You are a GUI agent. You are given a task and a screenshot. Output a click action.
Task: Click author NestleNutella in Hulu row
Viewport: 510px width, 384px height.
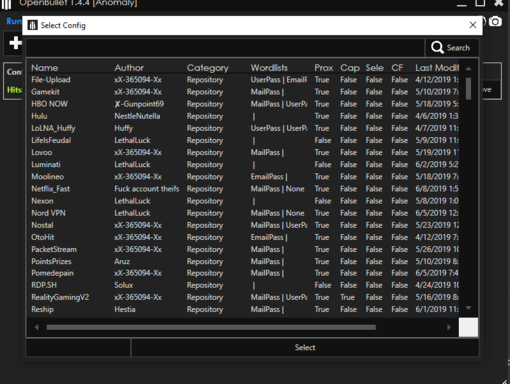[137, 116]
